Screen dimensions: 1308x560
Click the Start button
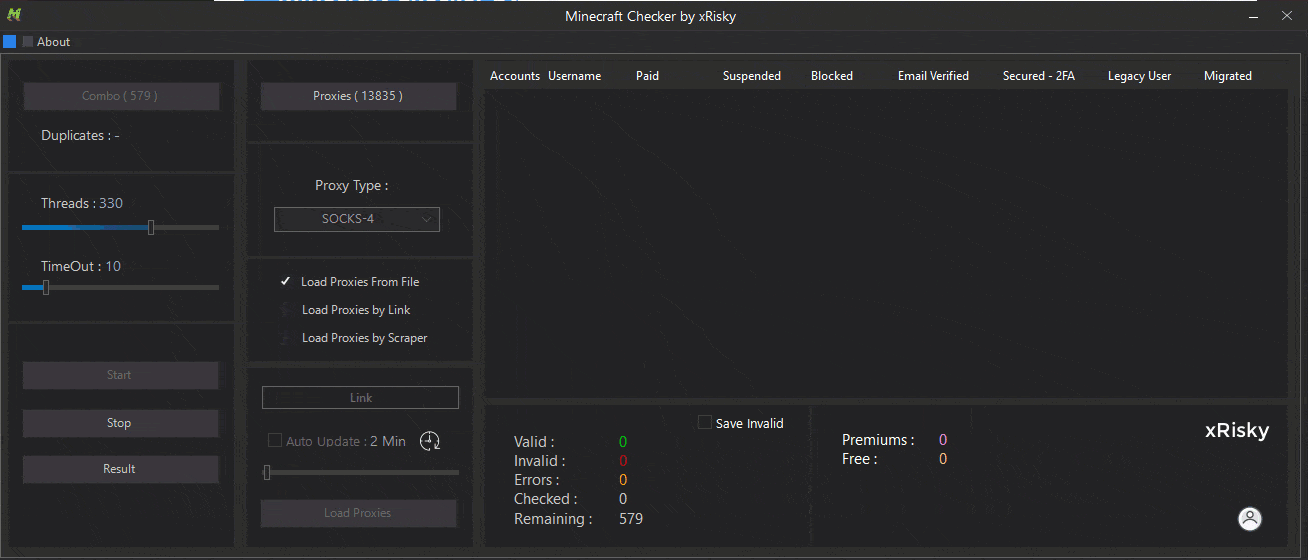pyautogui.click(x=120, y=375)
